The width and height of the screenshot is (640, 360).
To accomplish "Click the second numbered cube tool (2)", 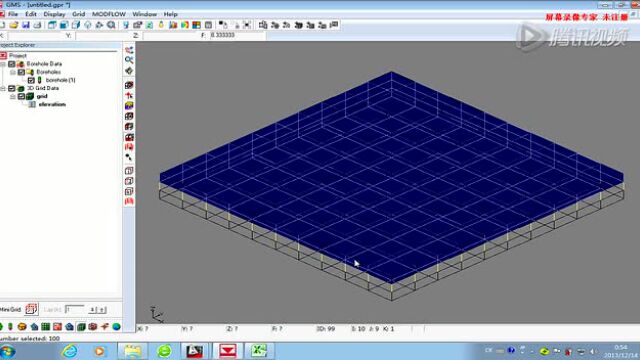I will point(129,181).
